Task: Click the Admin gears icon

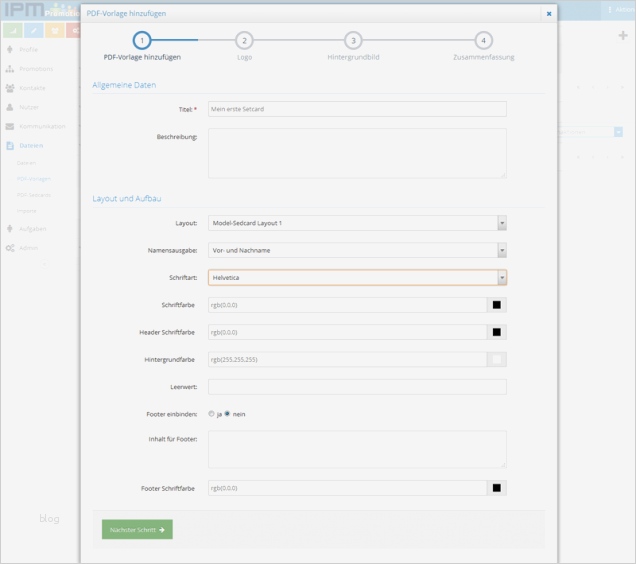Action: pyautogui.click(x=10, y=248)
